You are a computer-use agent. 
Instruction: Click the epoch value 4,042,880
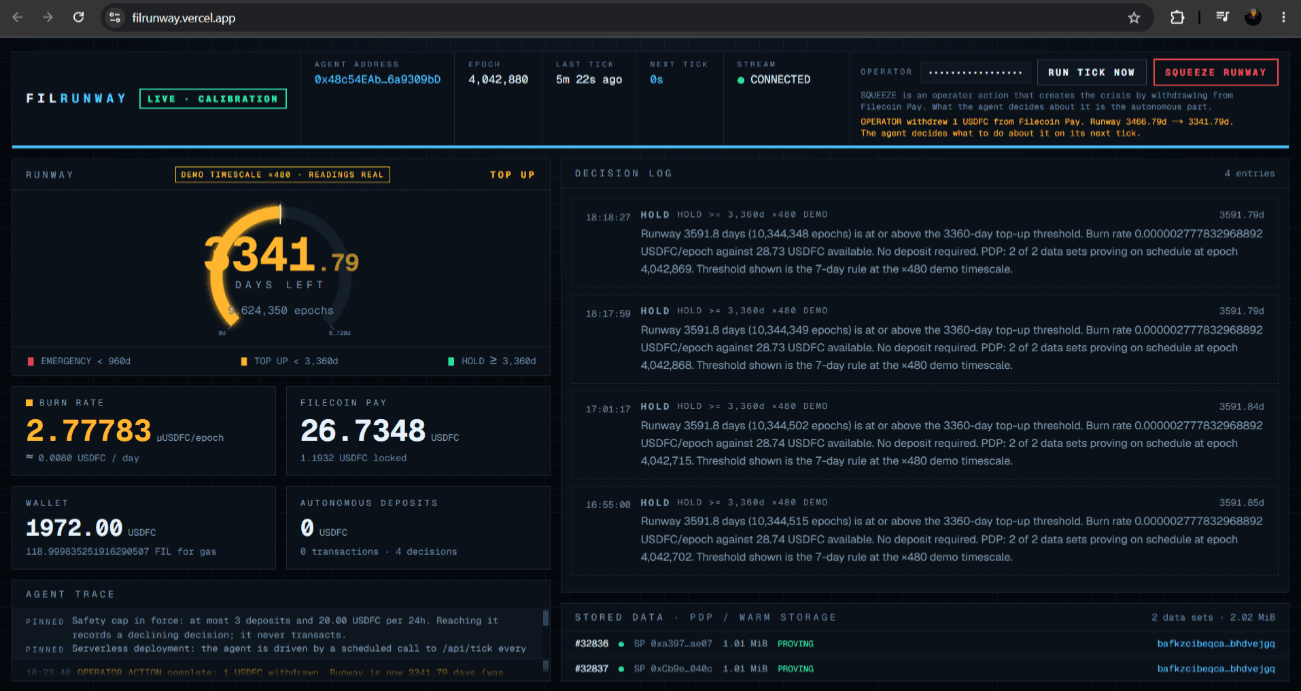[x=498, y=80]
